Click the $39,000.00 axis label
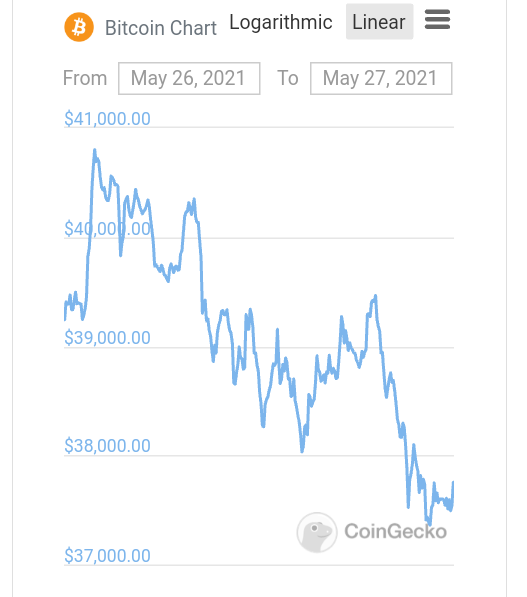This screenshot has height=597, width=527. click(107, 338)
